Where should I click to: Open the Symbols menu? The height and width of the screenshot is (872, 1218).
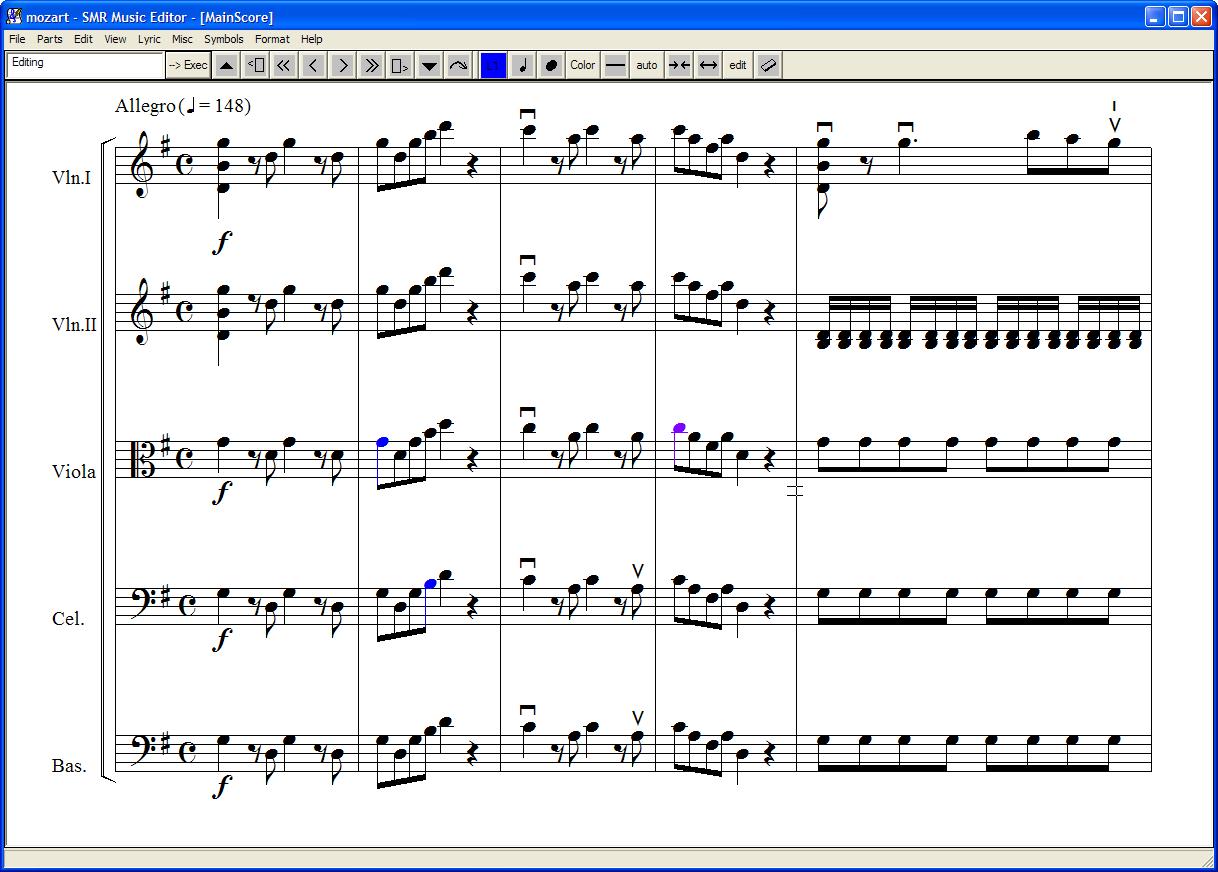[223, 39]
